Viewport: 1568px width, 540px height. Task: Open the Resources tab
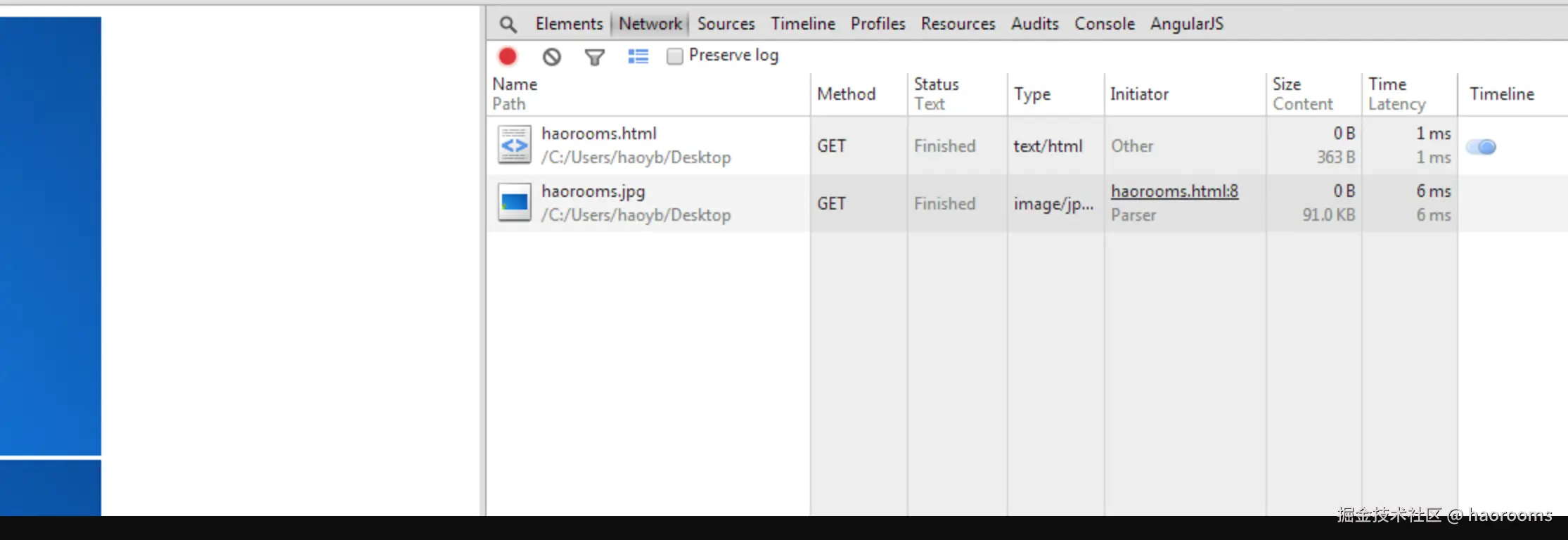point(958,24)
